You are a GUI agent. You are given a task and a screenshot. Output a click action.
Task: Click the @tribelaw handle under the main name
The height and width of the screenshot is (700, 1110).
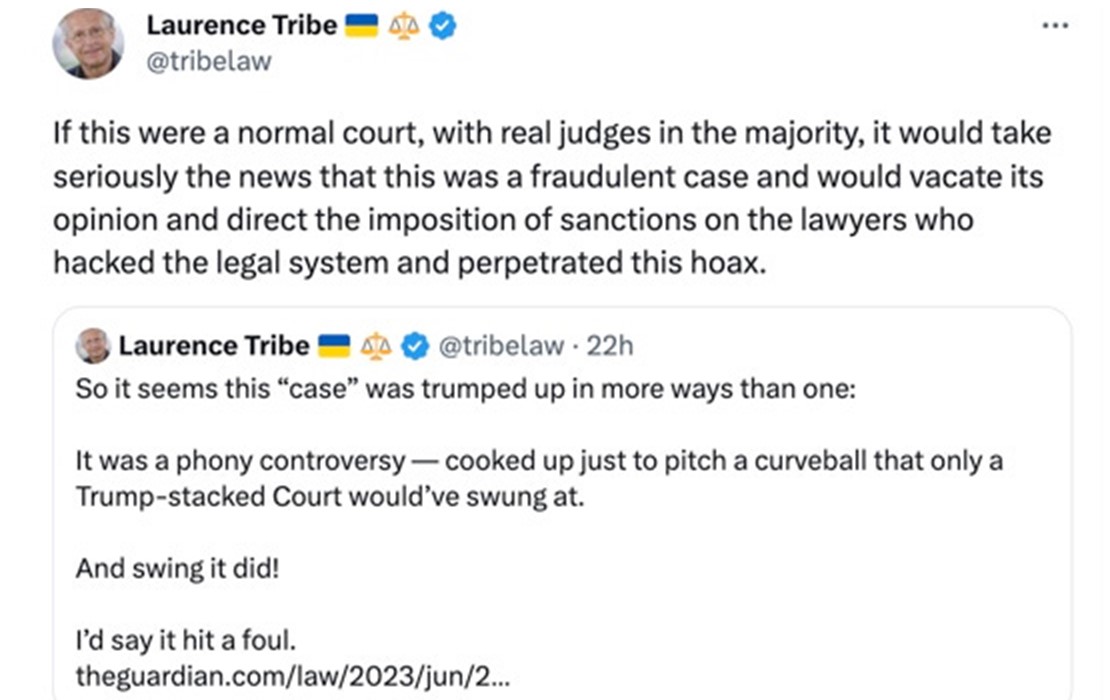tap(208, 62)
